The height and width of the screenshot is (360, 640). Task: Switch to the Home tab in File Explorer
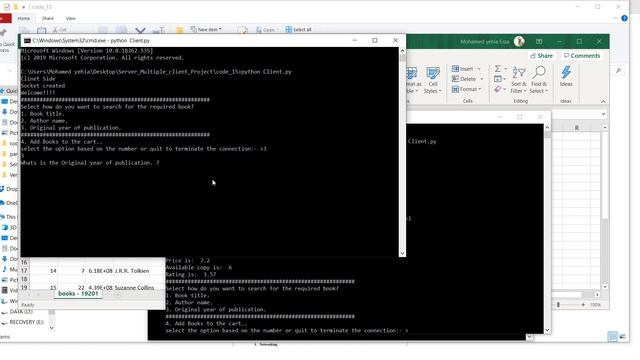[x=23, y=18]
